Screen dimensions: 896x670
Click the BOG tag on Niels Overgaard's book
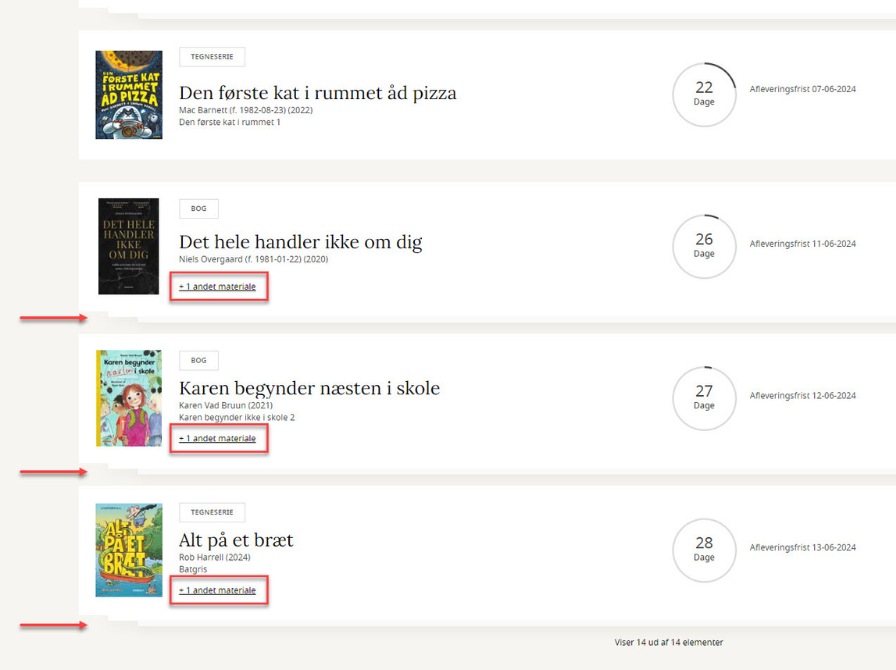(198, 209)
